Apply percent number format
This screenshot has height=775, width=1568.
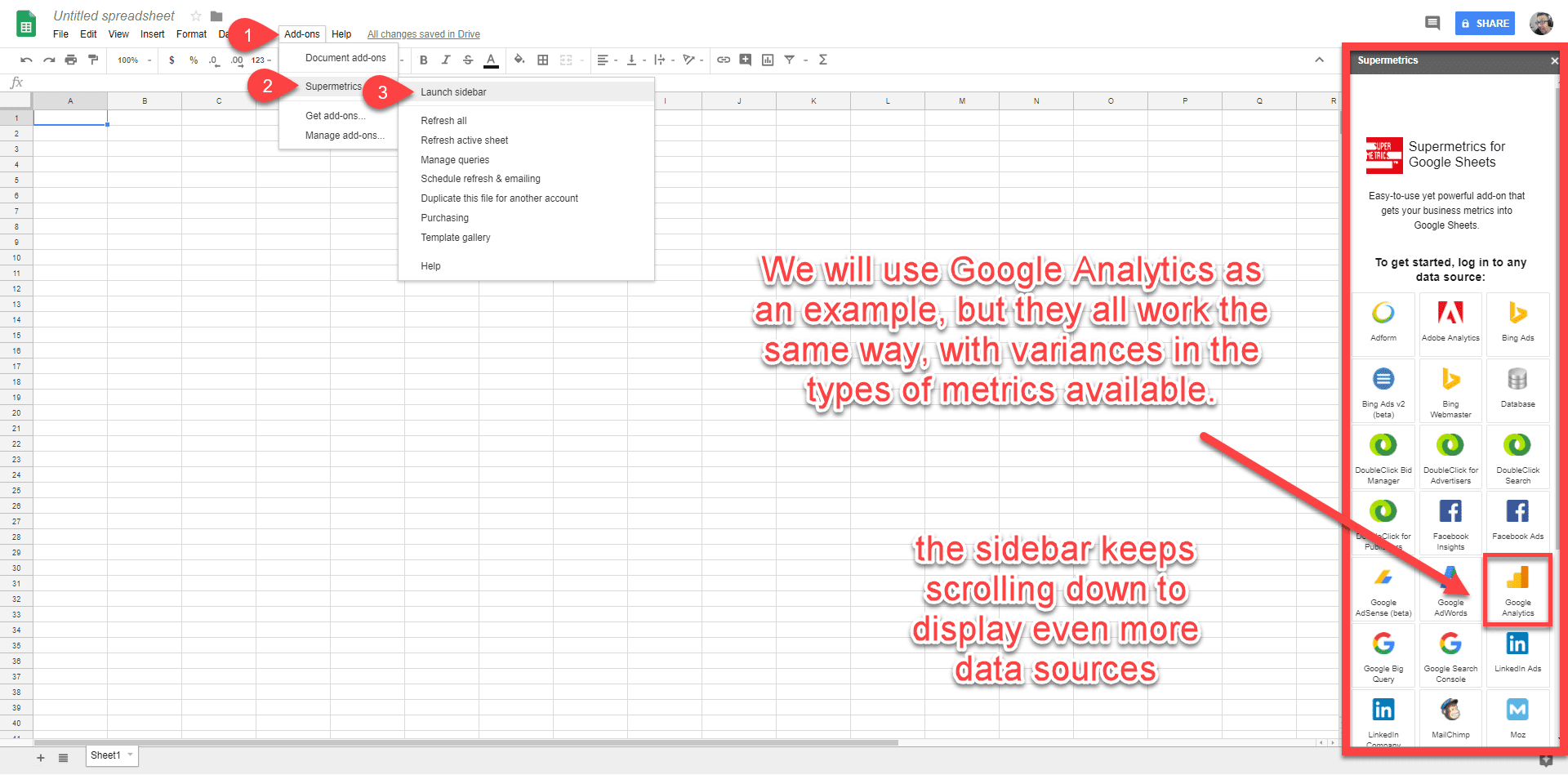pos(194,60)
